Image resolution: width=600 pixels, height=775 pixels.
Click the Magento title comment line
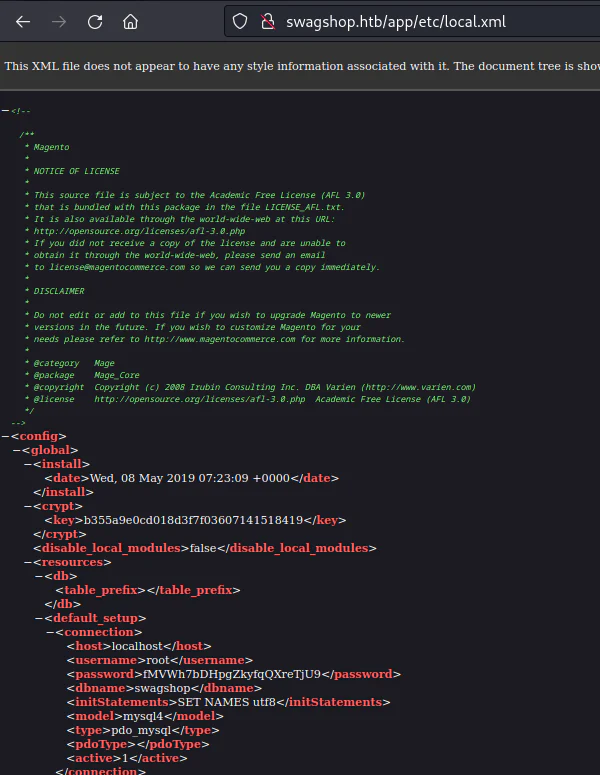click(x=47, y=147)
